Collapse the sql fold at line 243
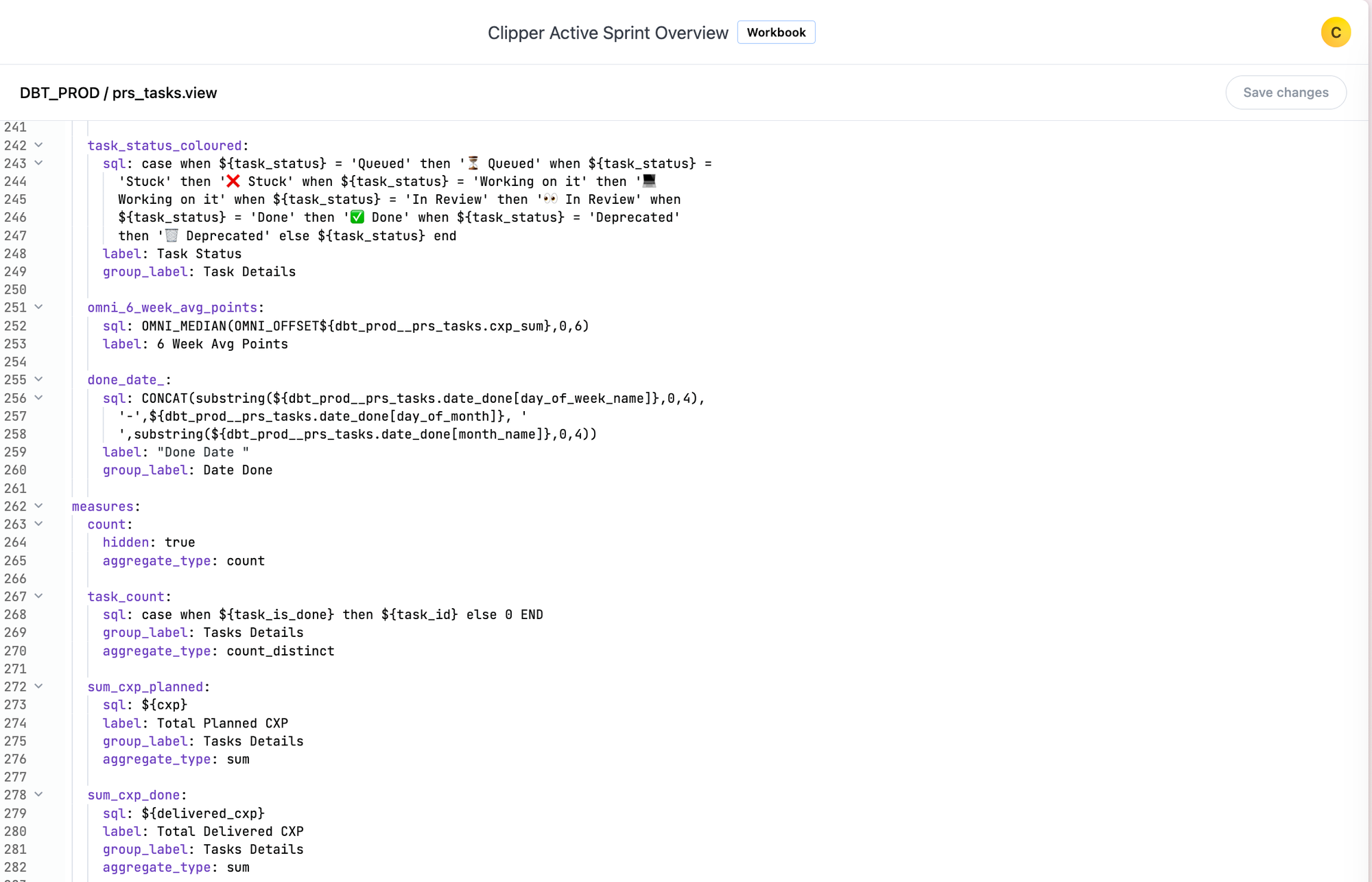 point(39,163)
